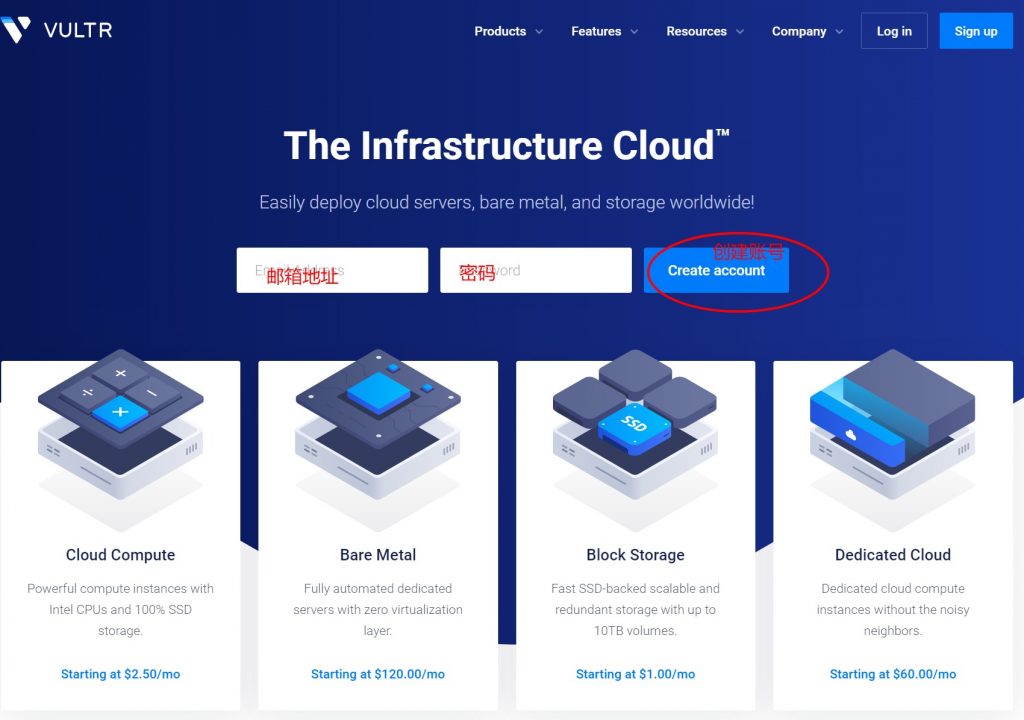The image size is (1024, 720).
Task: Follow the Starting at $2.50/mo link
Action: tap(120, 674)
